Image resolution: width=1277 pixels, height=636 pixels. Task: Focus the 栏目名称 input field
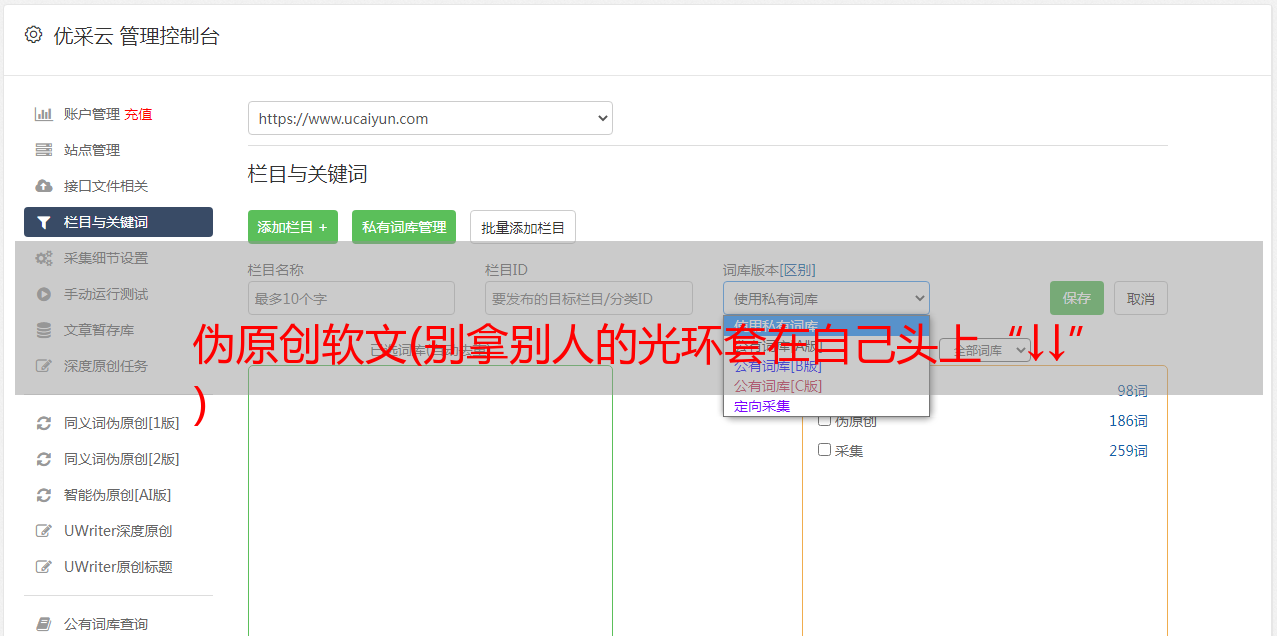point(351,298)
